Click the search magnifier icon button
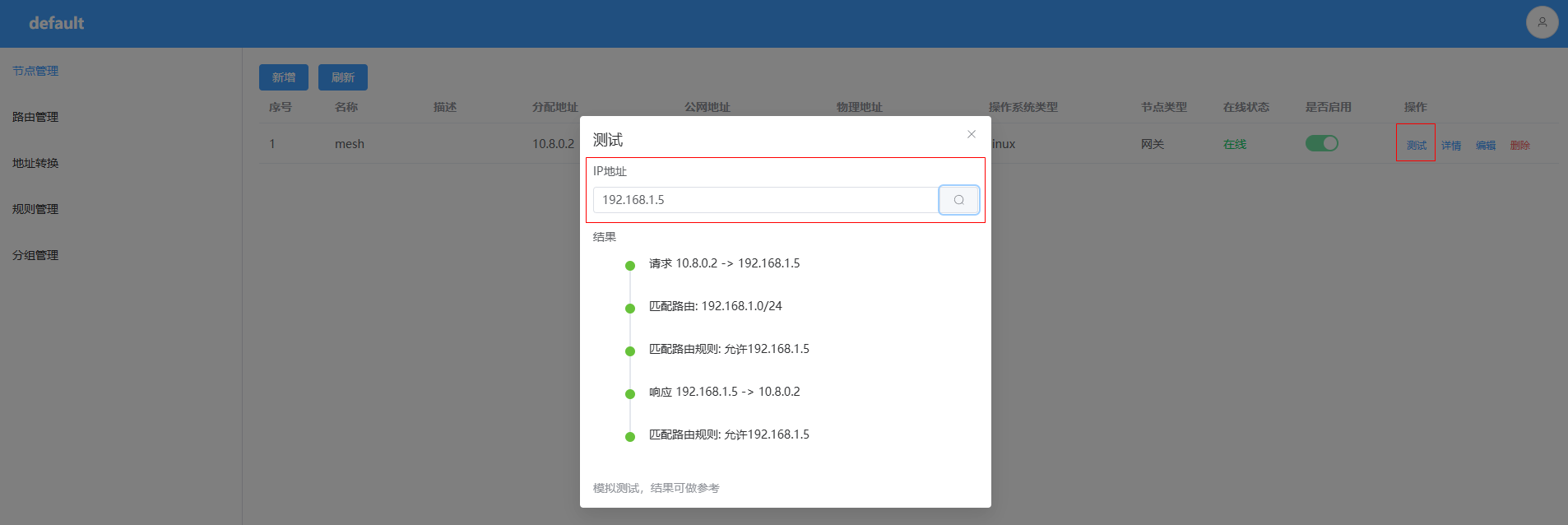 click(x=958, y=200)
